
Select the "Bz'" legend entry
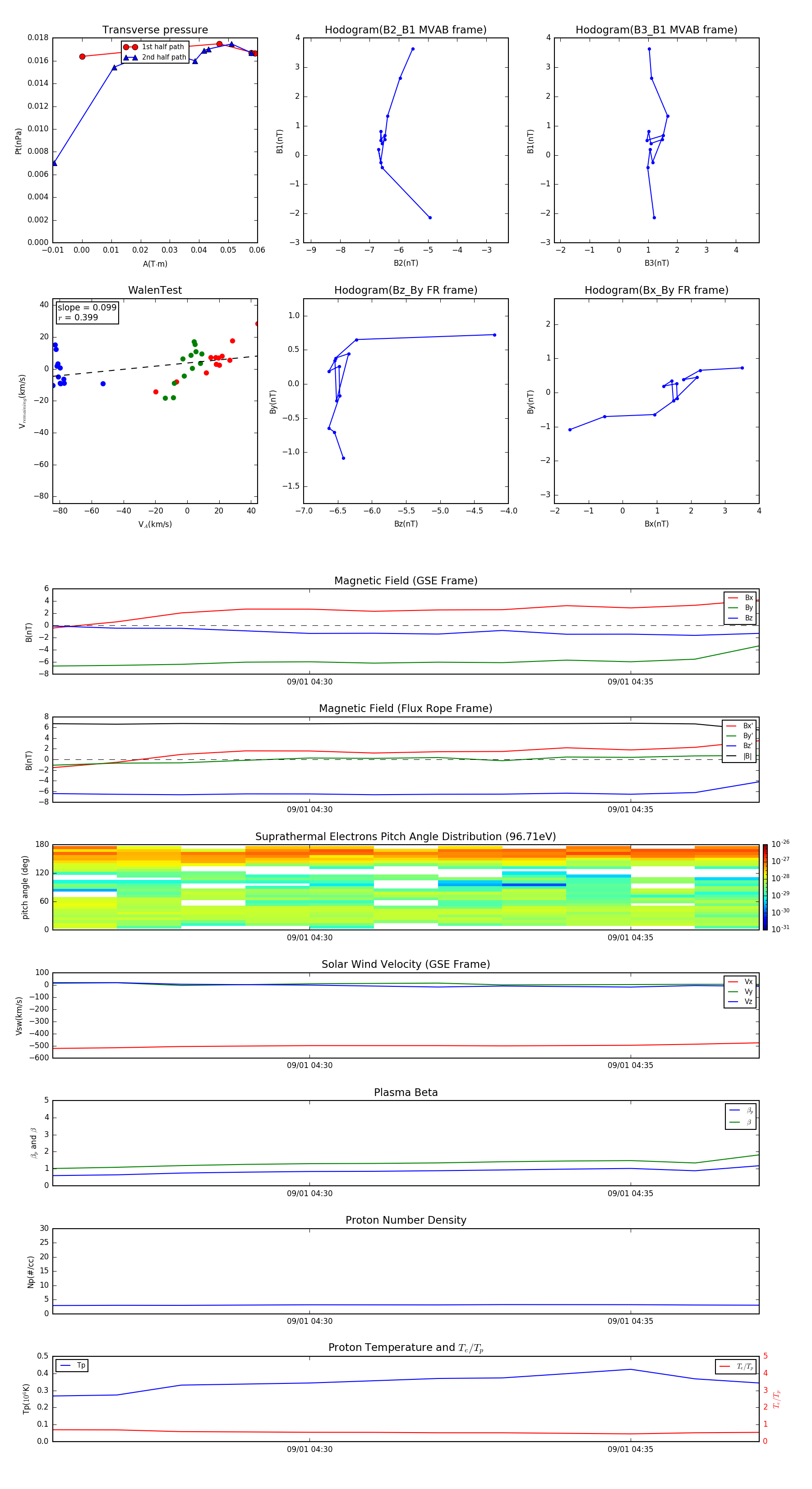(739, 746)
